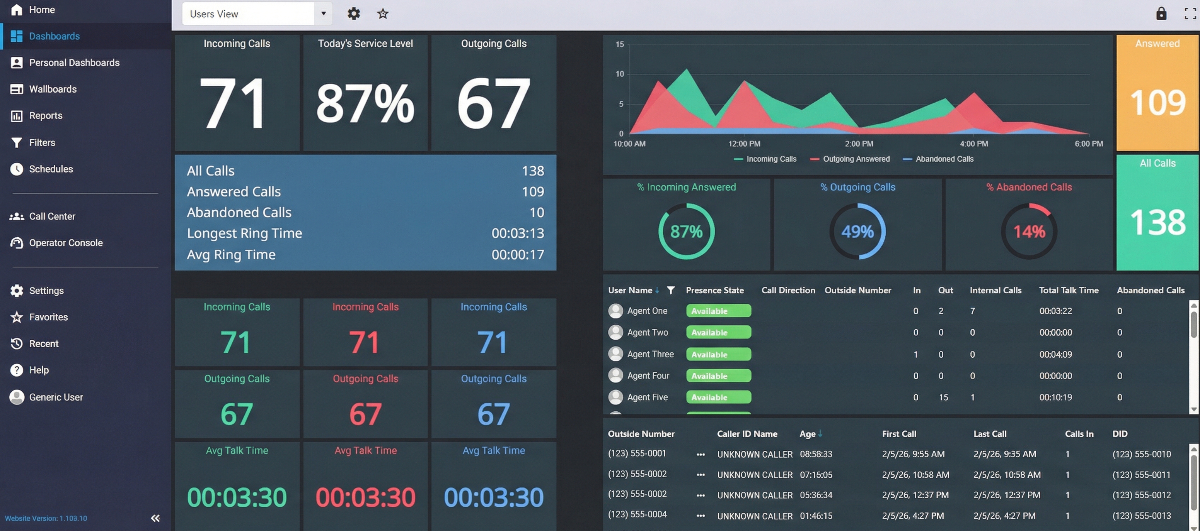Open the Users View dropdown
The height and width of the screenshot is (531, 1200).
(256, 14)
